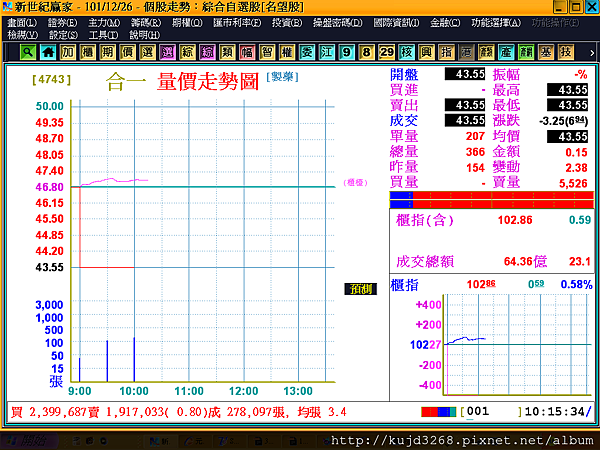Open the 技 technical toolbar icon

point(566,52)
